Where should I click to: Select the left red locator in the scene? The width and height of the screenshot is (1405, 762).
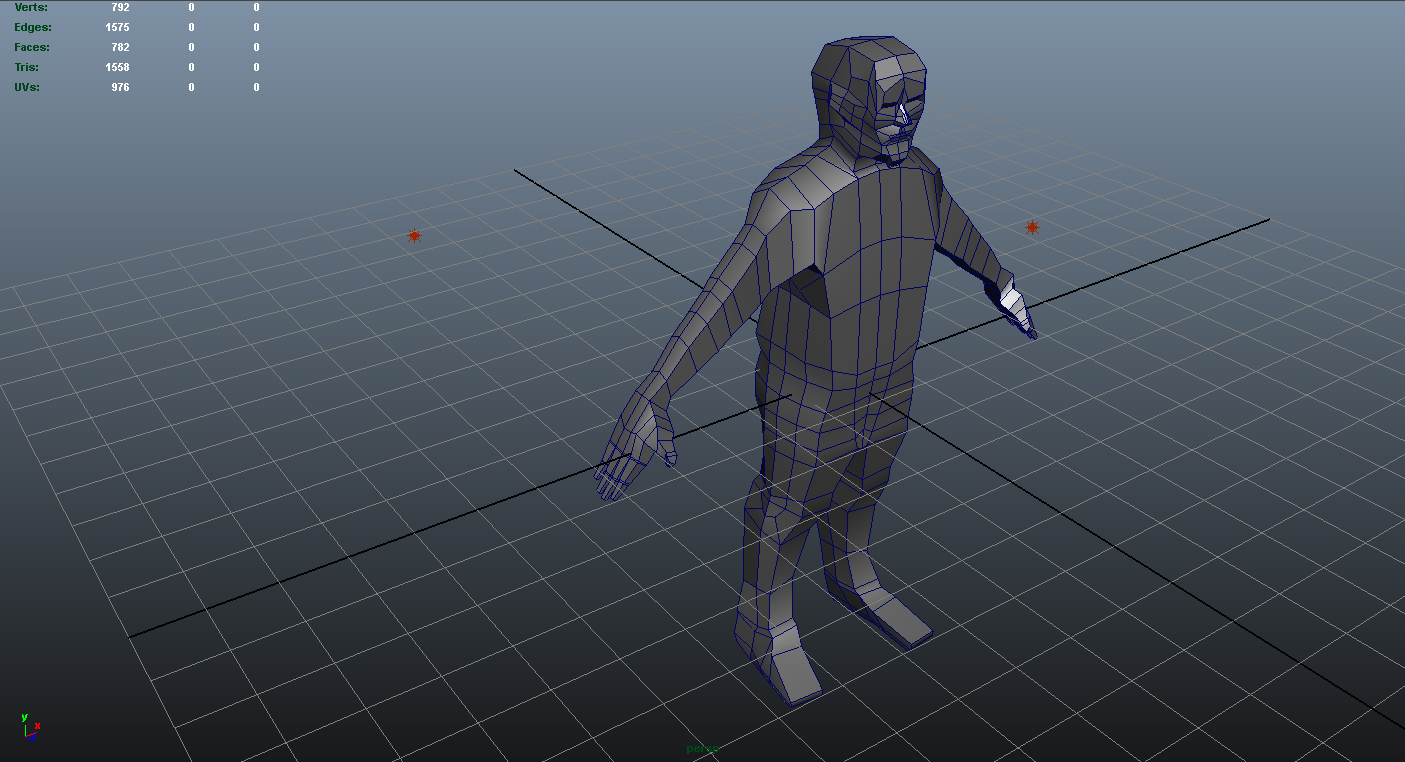tap(413, 235)
